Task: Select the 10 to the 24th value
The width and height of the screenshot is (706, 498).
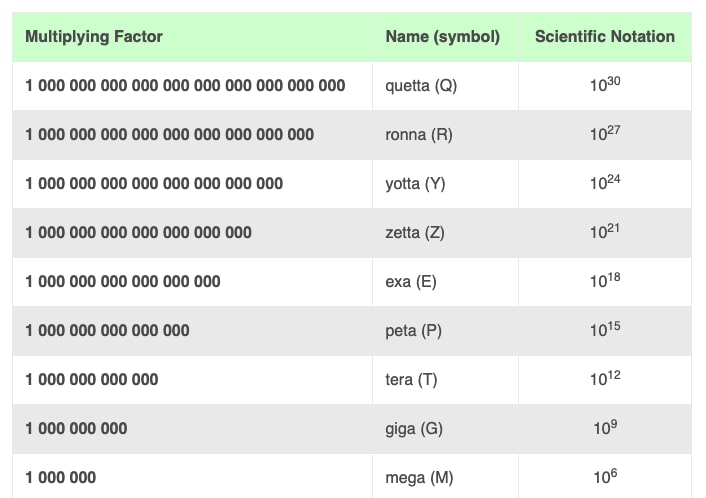Action: (605, 183)
